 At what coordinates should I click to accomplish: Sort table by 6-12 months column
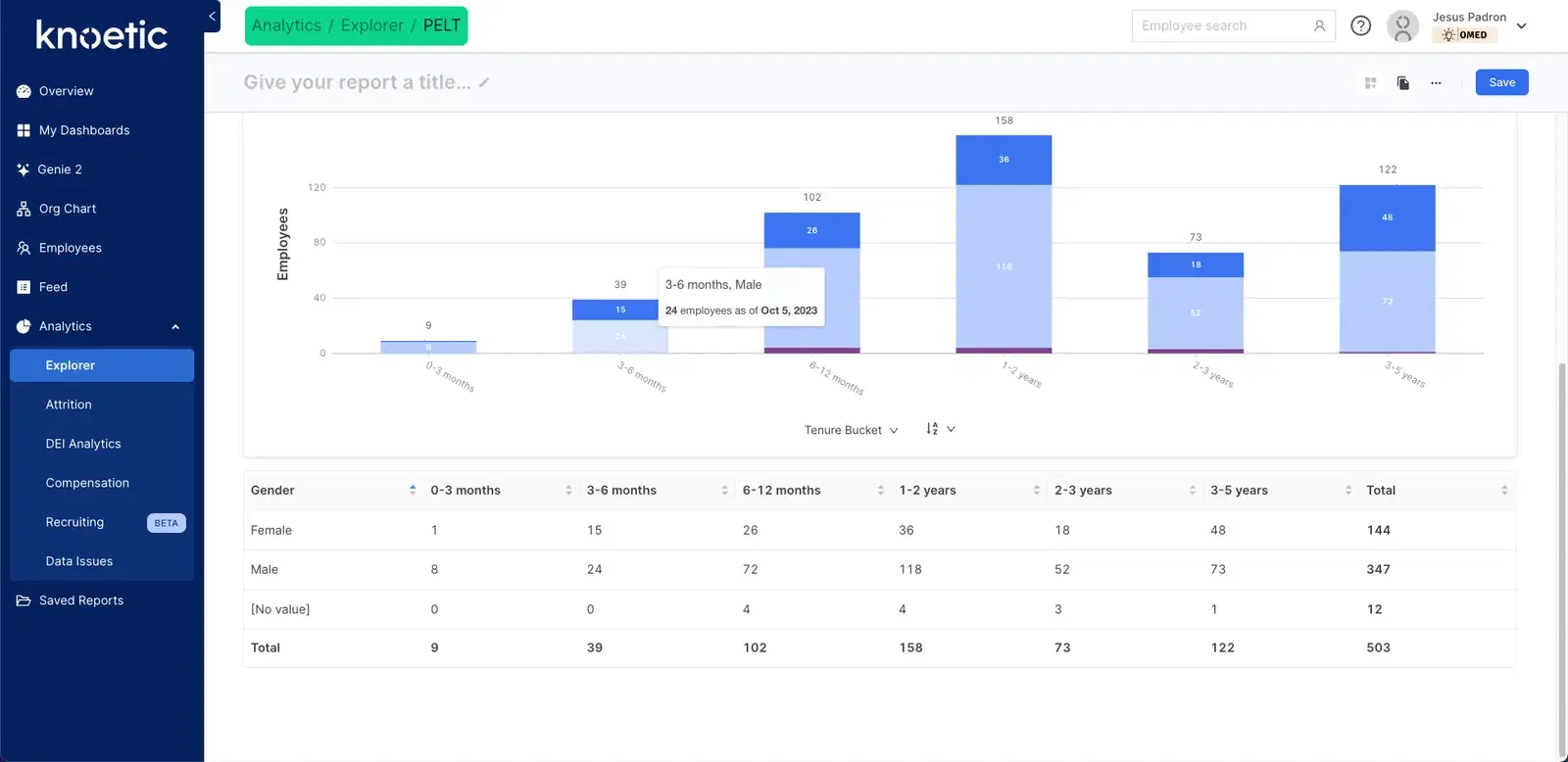881,490
